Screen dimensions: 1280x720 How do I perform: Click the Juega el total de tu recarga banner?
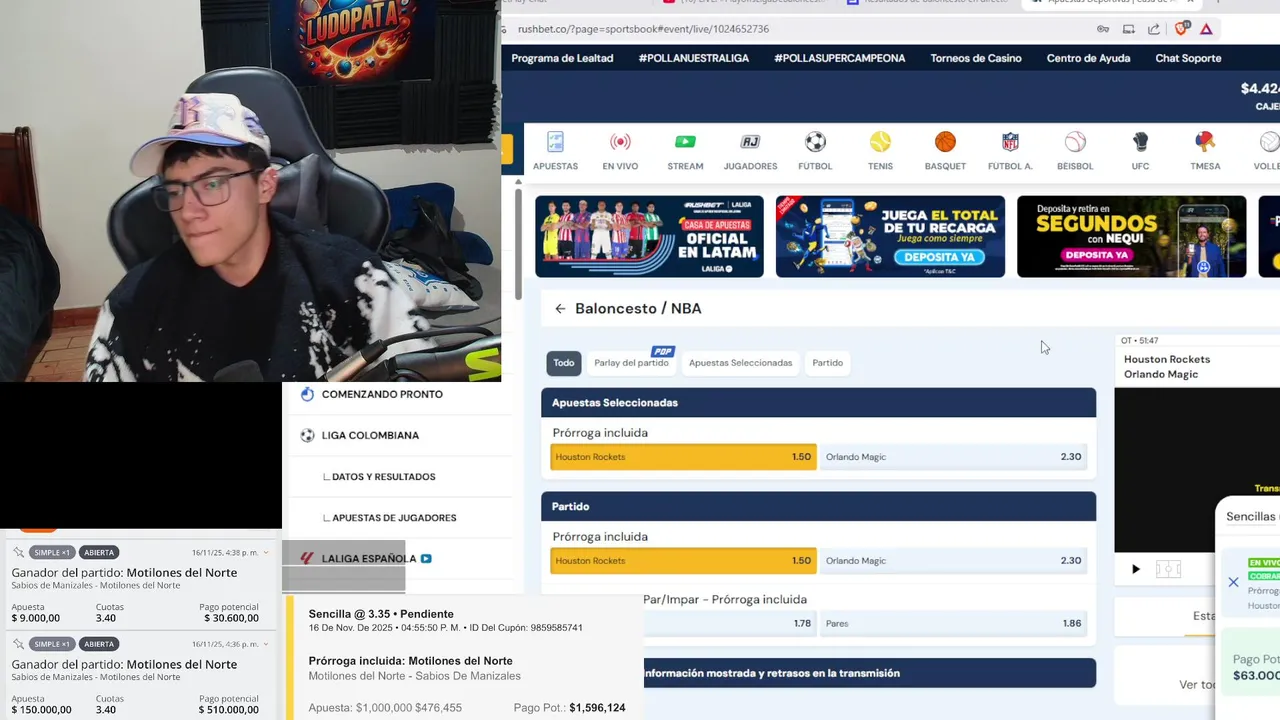click(x=890, y=236)
